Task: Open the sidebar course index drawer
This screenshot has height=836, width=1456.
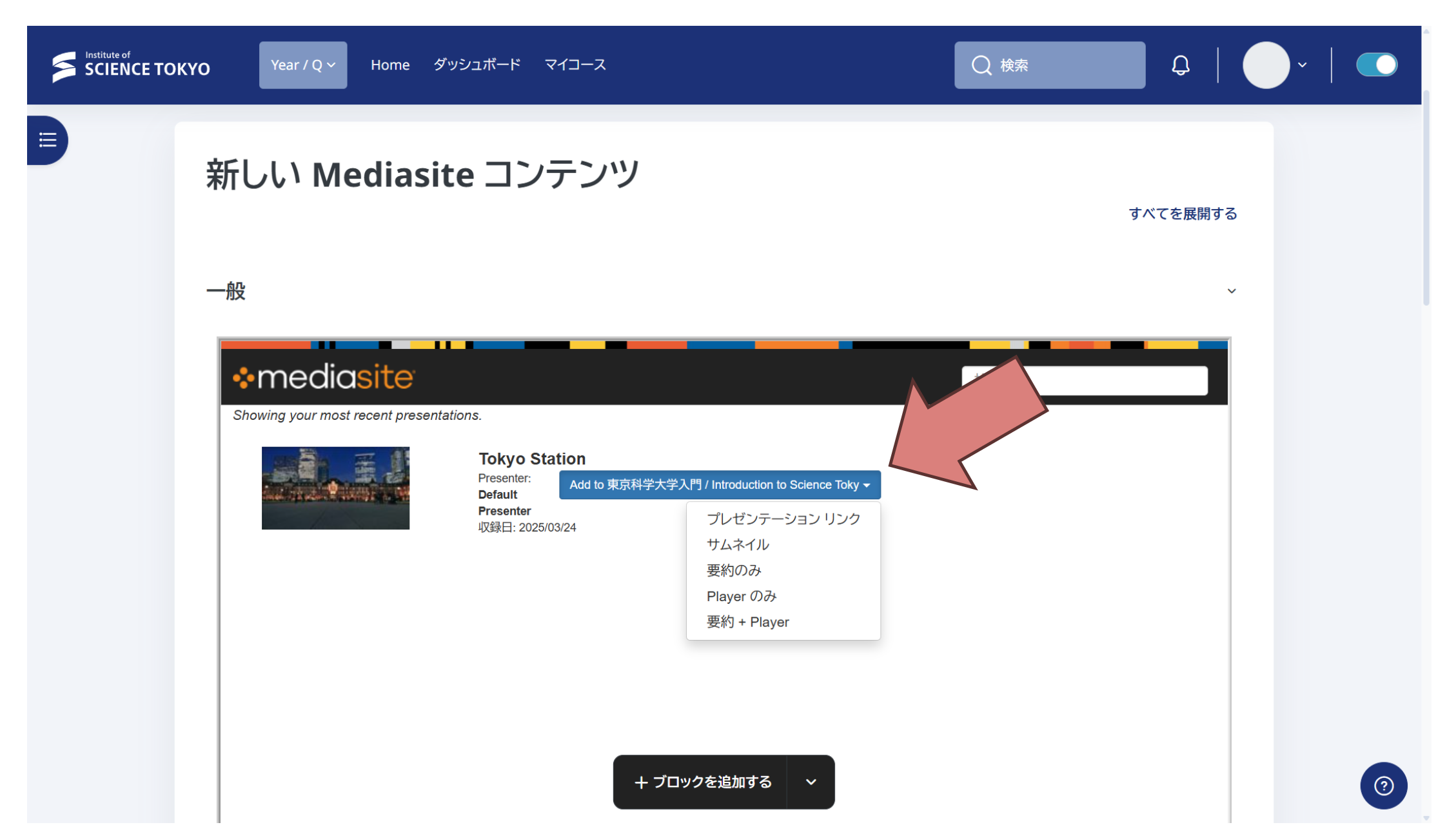Action: pos(48,140)
